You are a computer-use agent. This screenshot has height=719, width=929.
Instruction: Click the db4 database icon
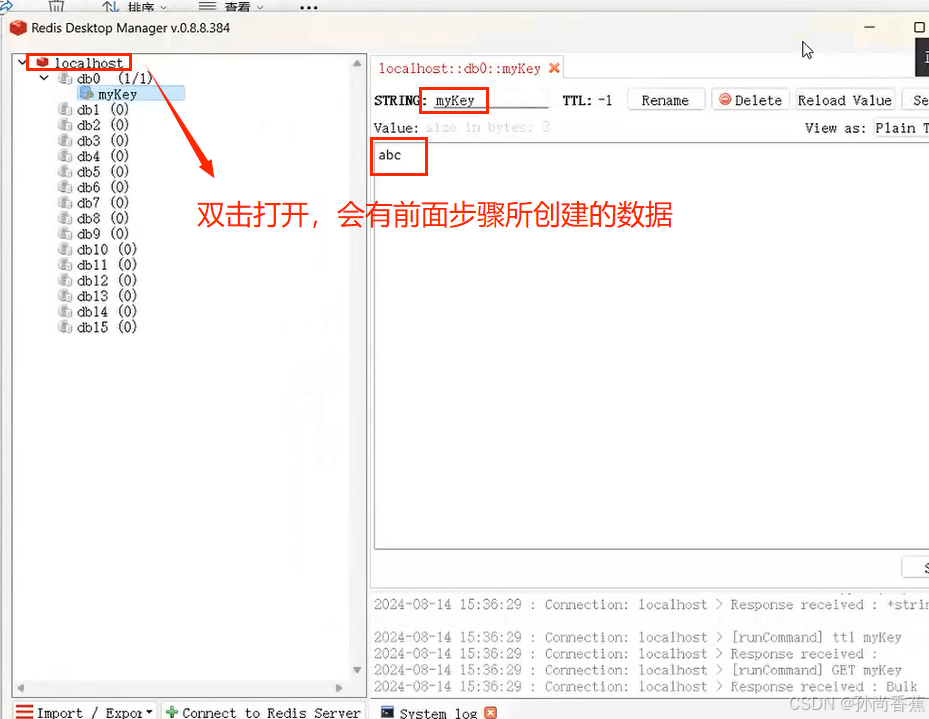coord(65,156)
